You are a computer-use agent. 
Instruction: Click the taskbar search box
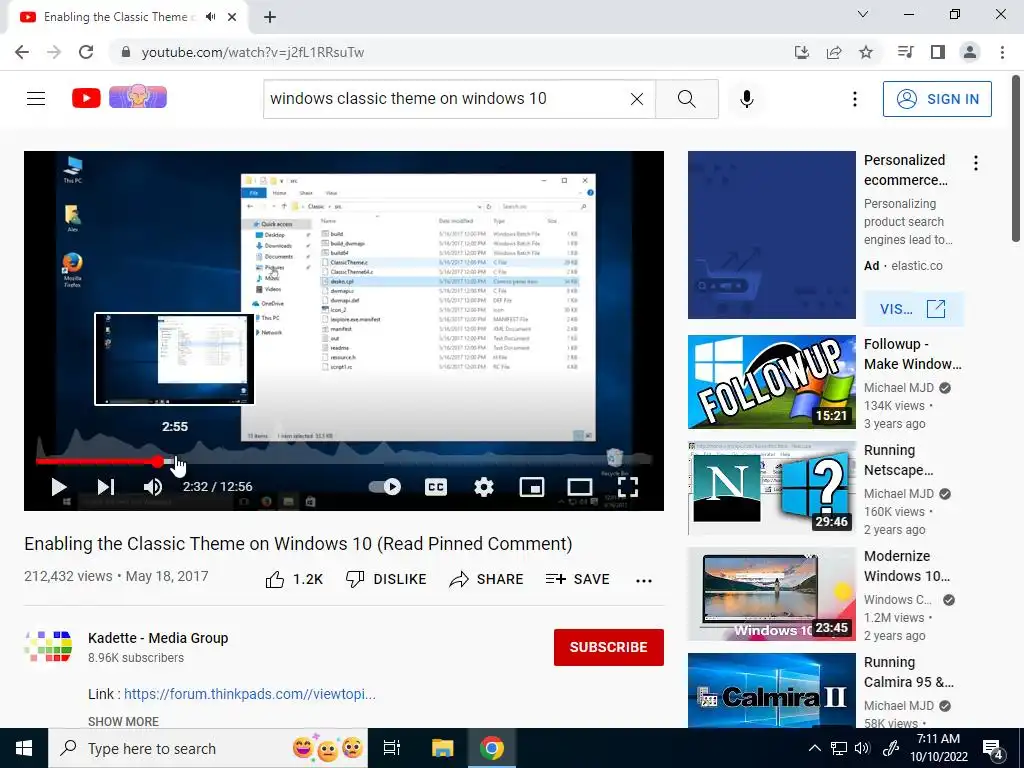[208, 748]
